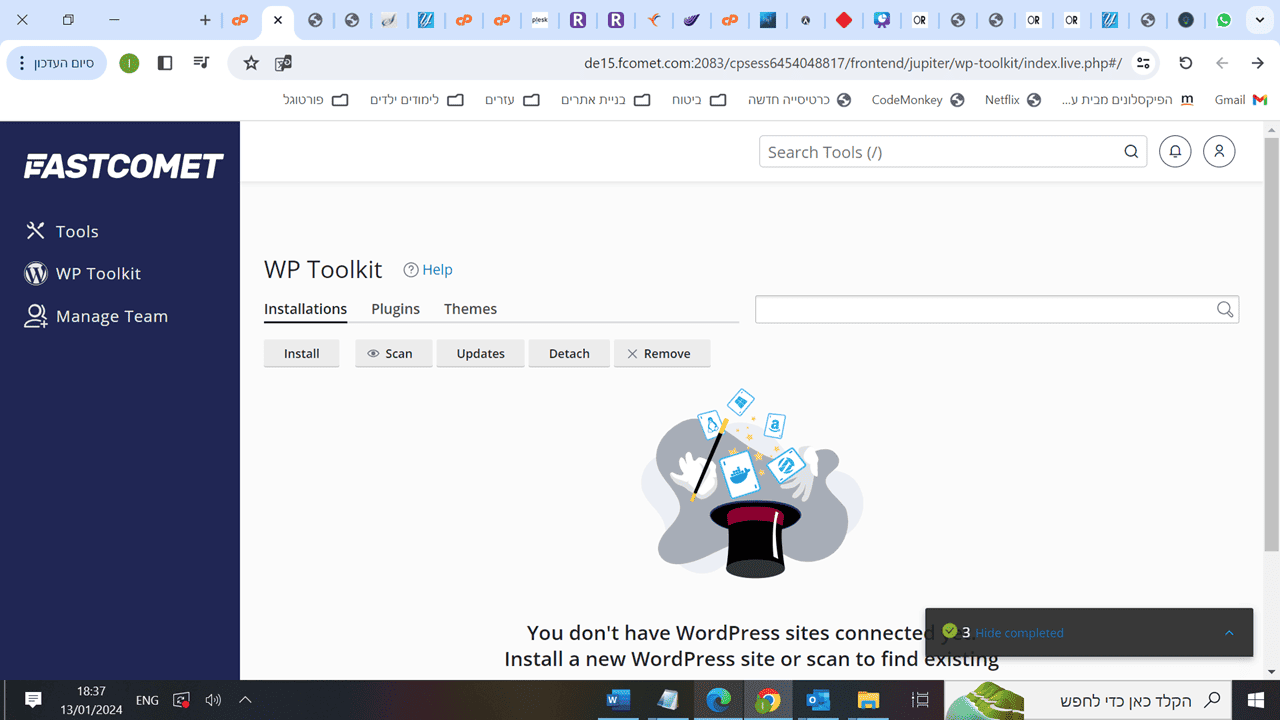Image resolution: width=1280 pixels, height=720 pixels.
Task: Click the Detach button
Action: click(x=569, y=353)
